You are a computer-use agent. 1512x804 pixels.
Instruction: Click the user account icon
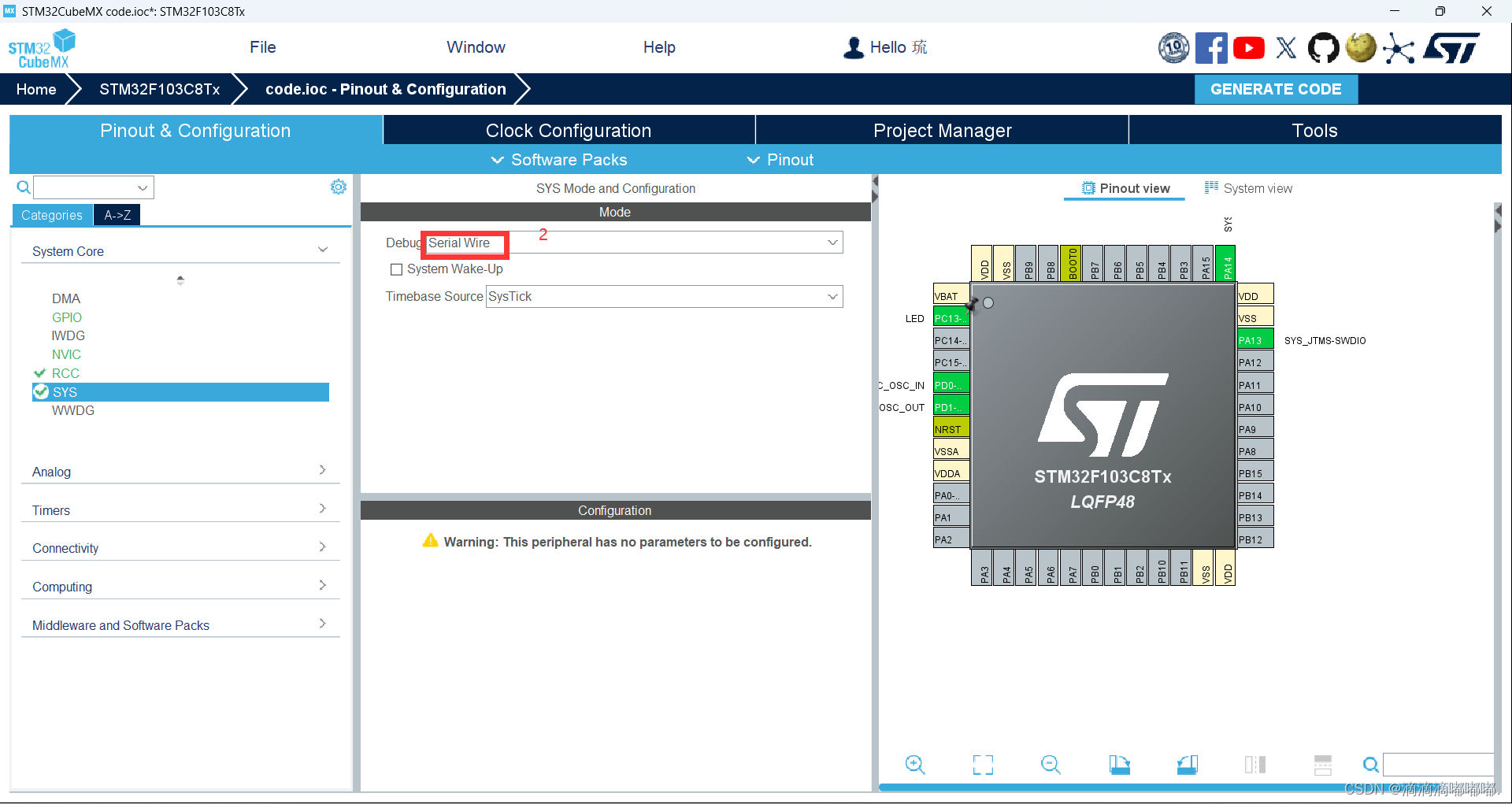[854, 47]
